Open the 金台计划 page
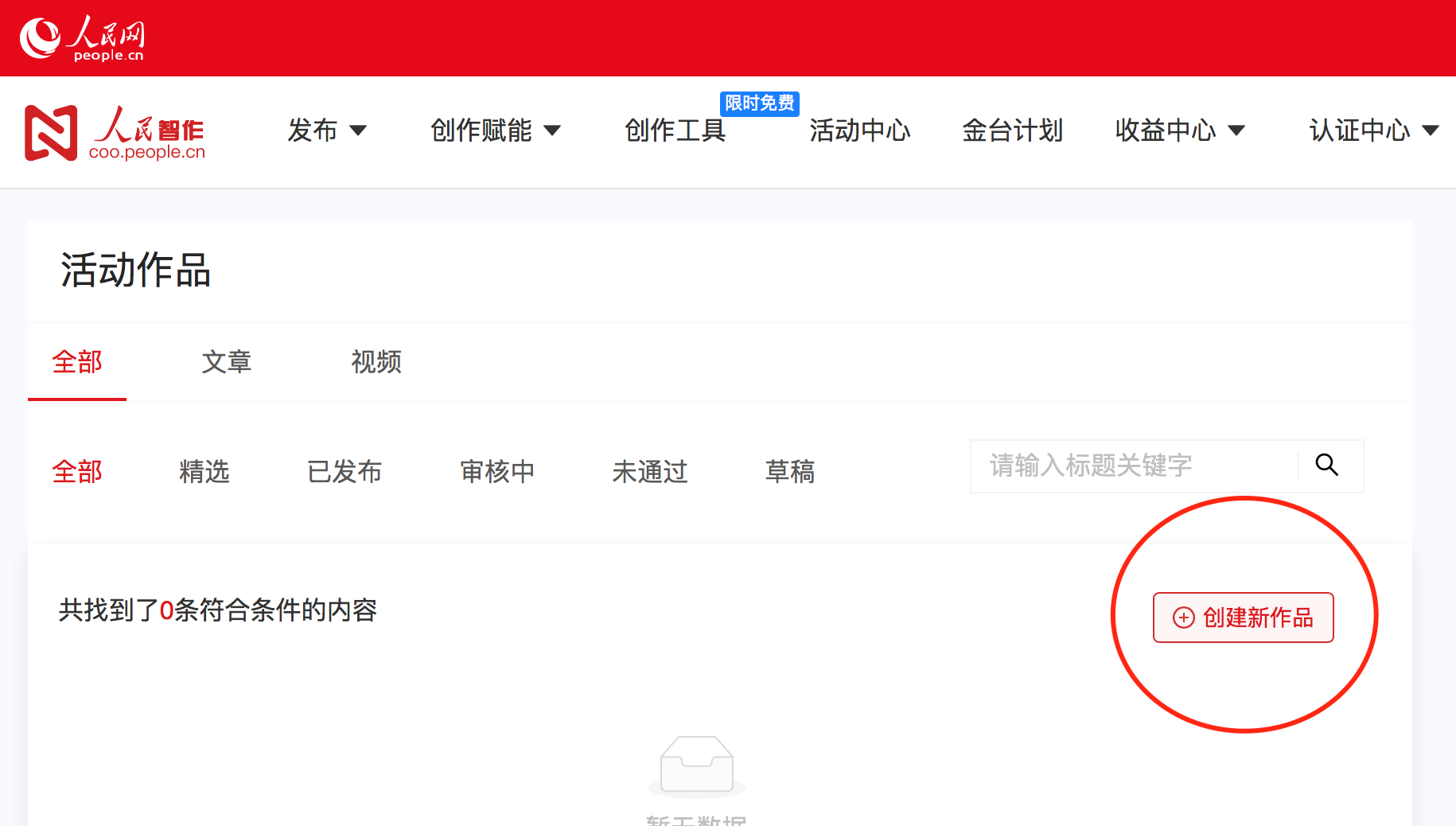Viewport: 1456px width, 826px height. click(x=1013, y=131)
